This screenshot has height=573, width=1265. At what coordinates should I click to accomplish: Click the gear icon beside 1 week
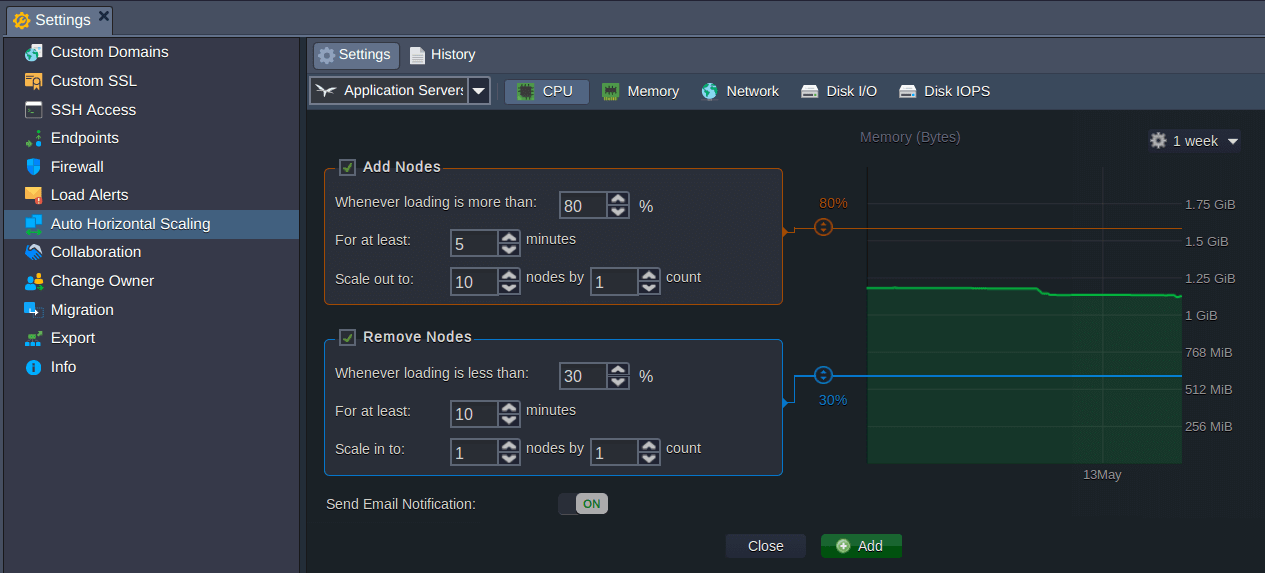pyautogui.click(x=1158, y=141)
